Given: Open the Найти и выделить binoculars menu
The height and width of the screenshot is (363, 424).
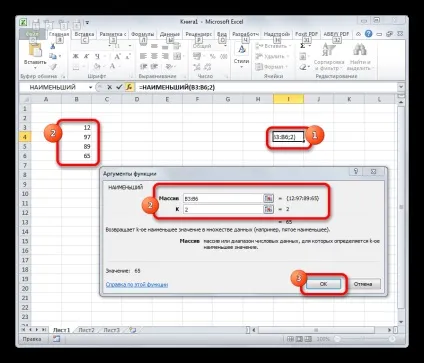Looking at the screenshot, I should coord(360,57).
